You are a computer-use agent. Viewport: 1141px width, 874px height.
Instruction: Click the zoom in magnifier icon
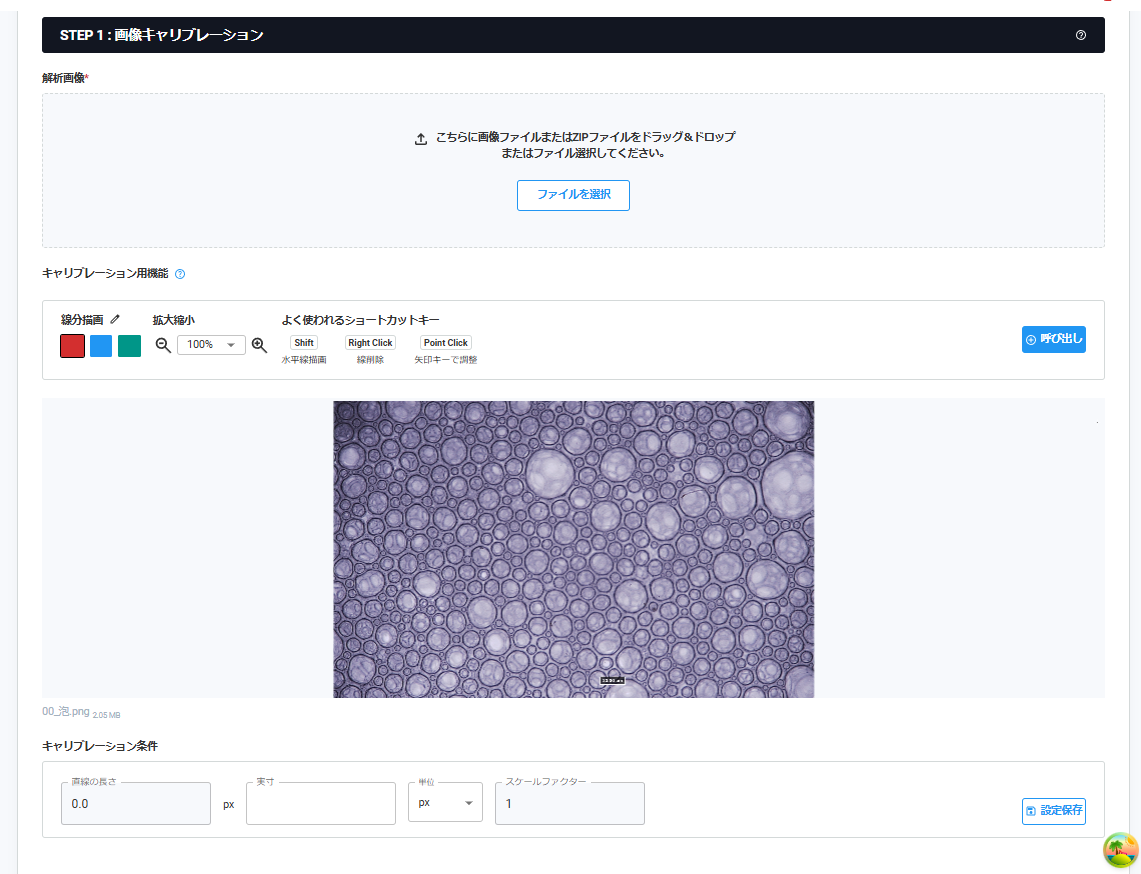tap(259, 345)
